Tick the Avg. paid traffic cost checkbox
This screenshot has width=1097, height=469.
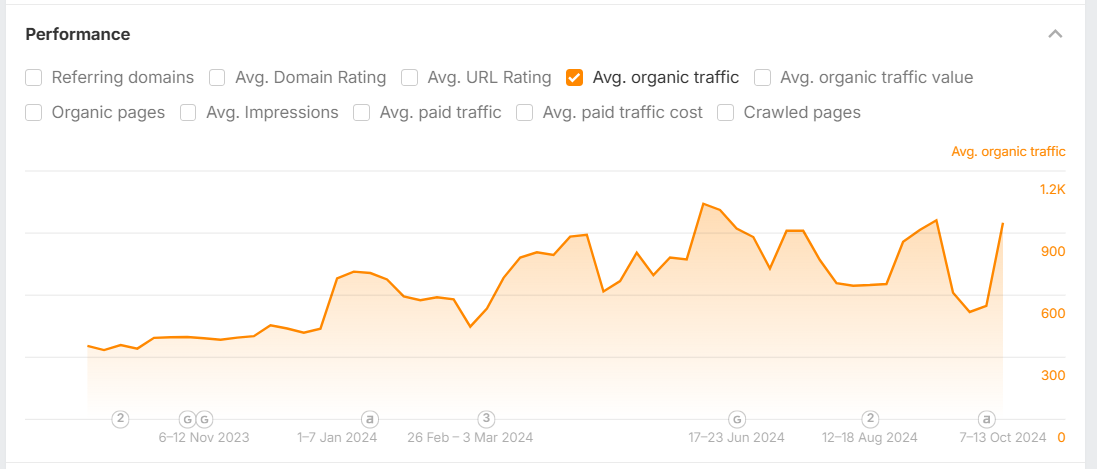tap(525, 112)
